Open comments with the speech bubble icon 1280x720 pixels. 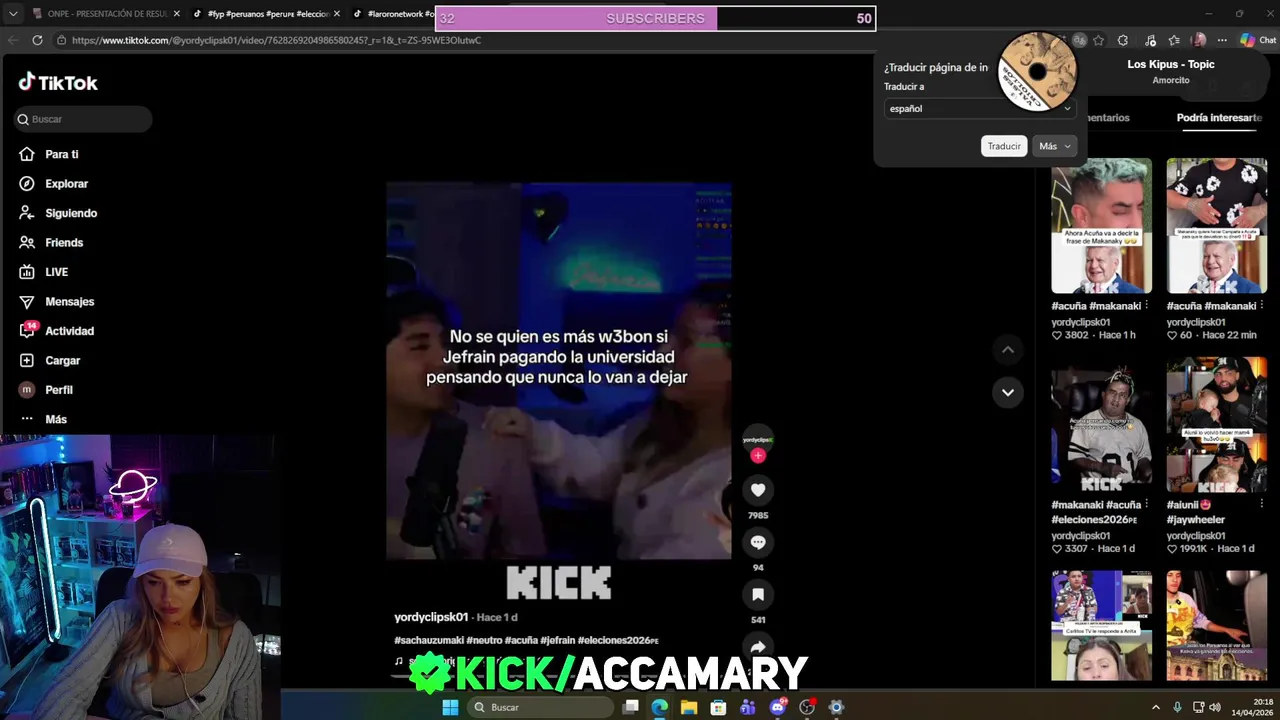758,542
